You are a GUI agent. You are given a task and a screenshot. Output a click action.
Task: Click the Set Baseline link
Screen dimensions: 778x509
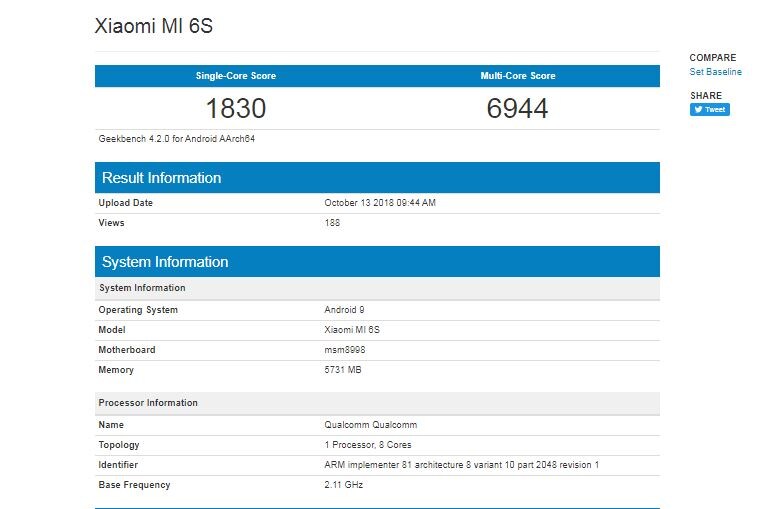pos(715,72)
